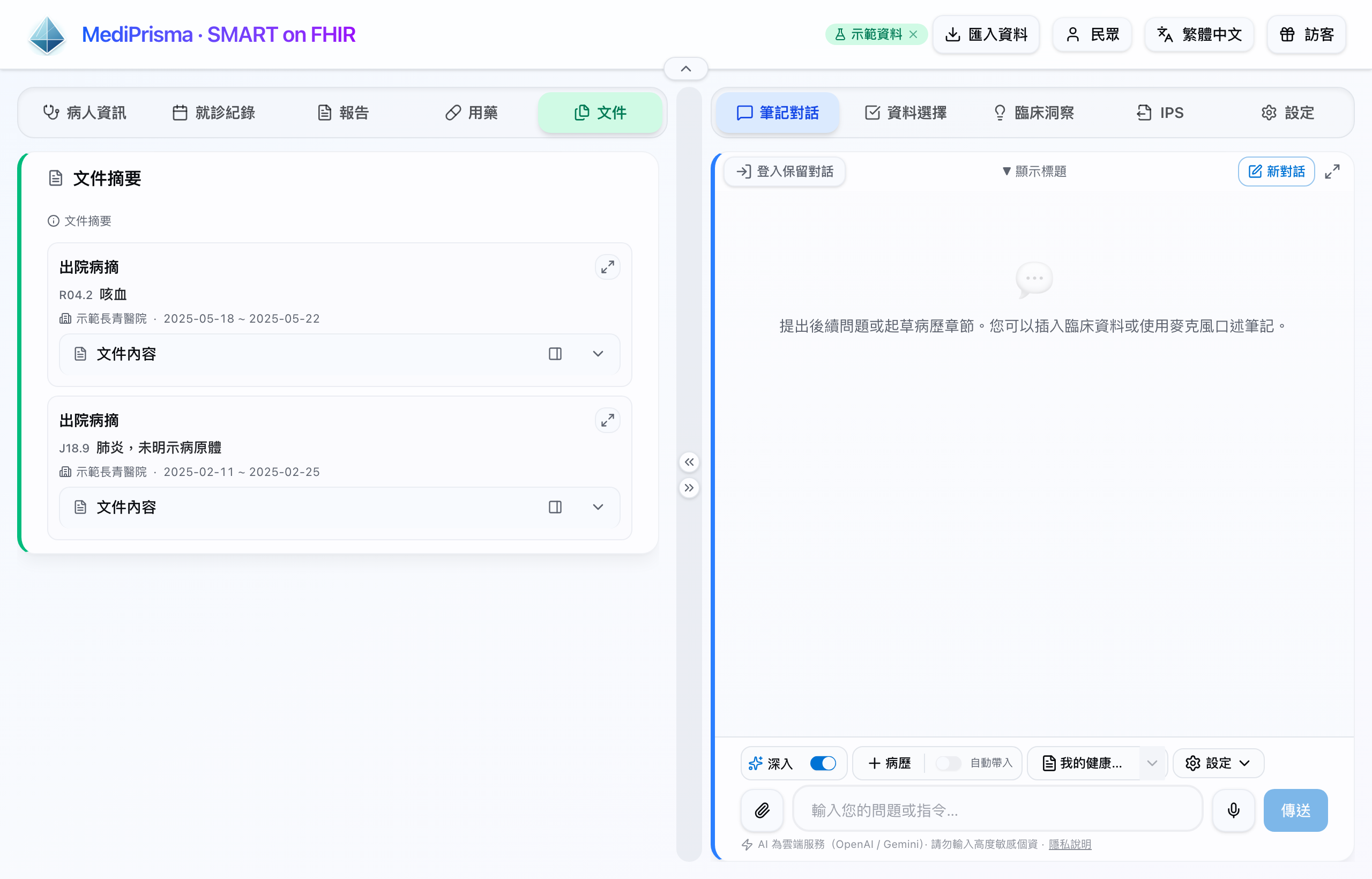Click the info icon beside 文件摘要
This screenshot has height=879, width=1372.
tap(53, 221)
